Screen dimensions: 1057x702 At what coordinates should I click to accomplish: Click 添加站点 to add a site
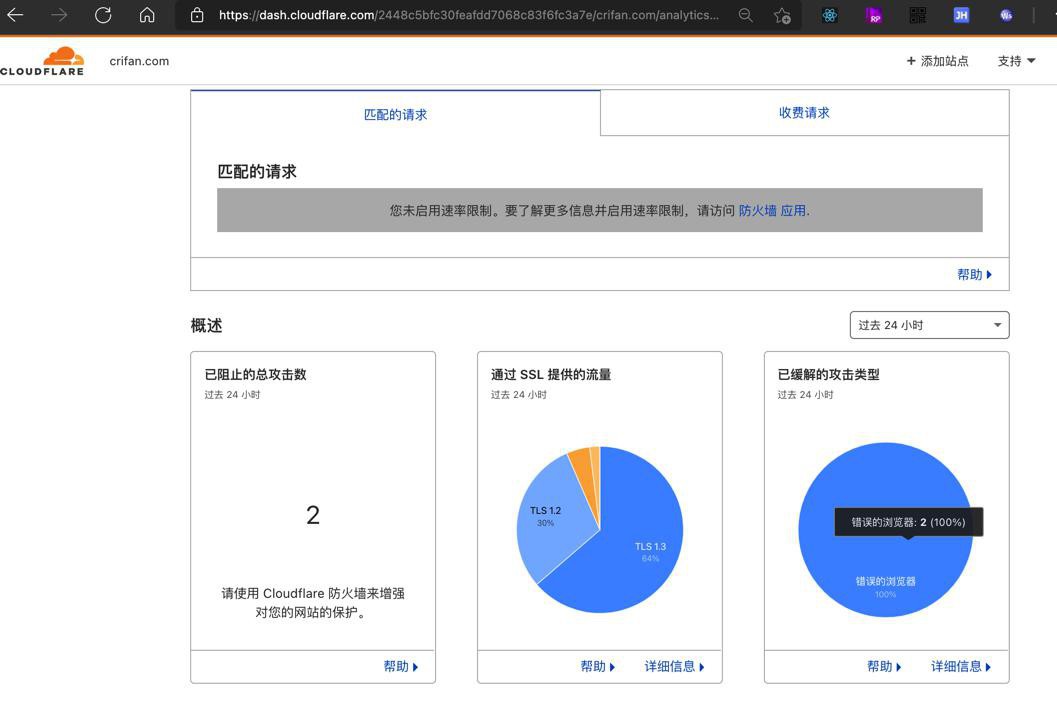coord(938,61)
